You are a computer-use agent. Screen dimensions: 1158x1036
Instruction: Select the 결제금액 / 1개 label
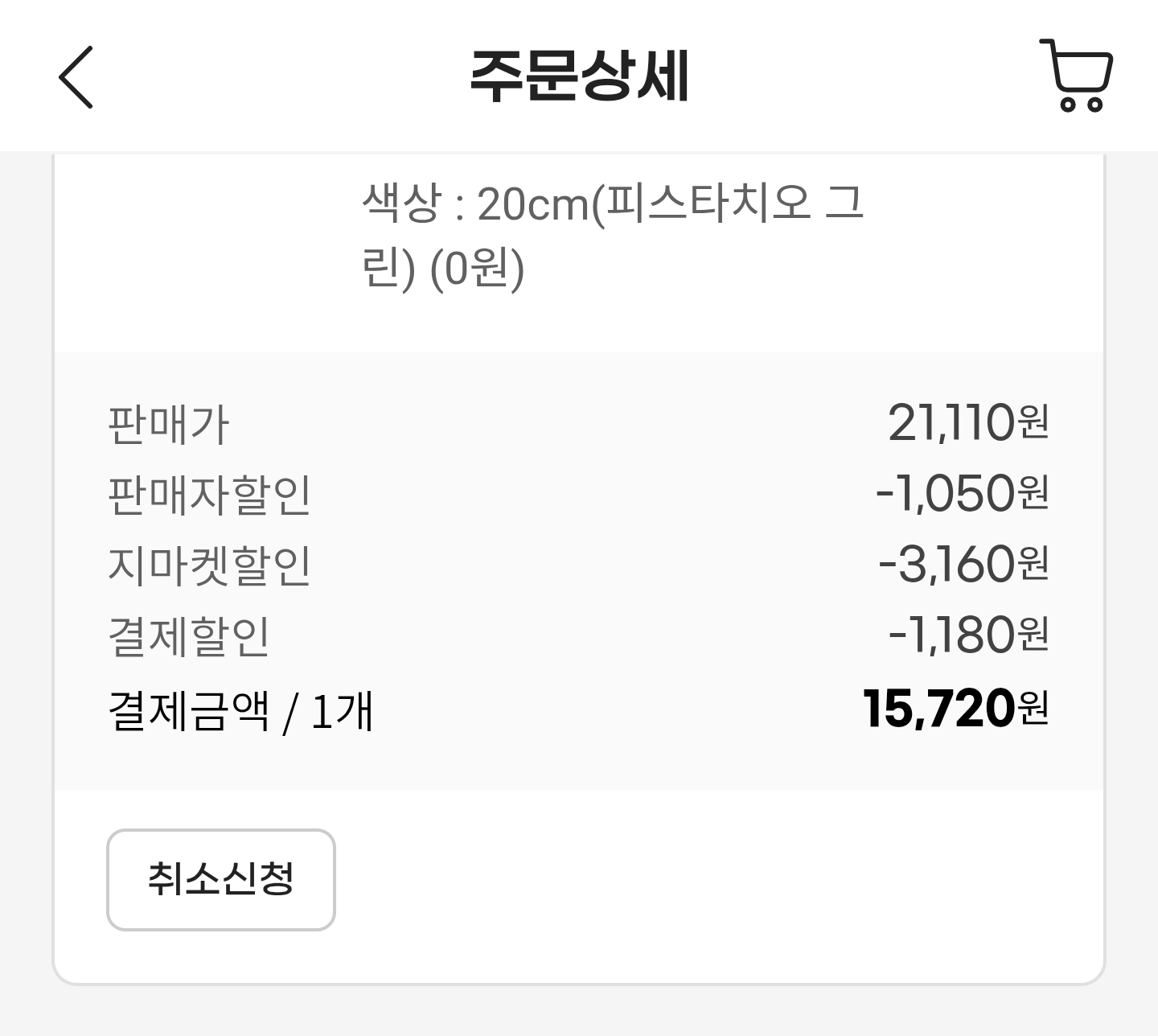click(x=240, y=711)
